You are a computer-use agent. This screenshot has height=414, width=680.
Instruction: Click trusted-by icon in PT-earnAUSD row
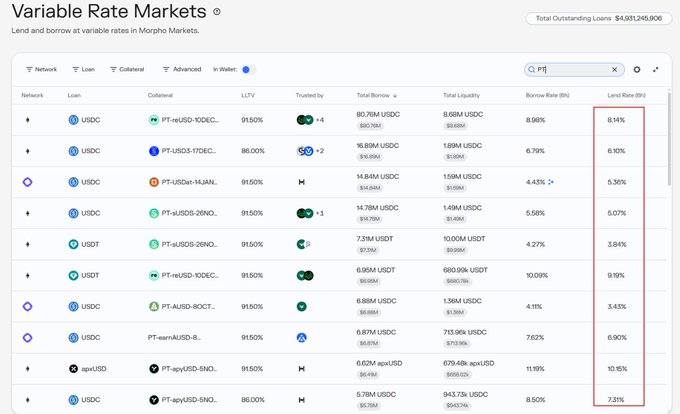pos(301,338)
